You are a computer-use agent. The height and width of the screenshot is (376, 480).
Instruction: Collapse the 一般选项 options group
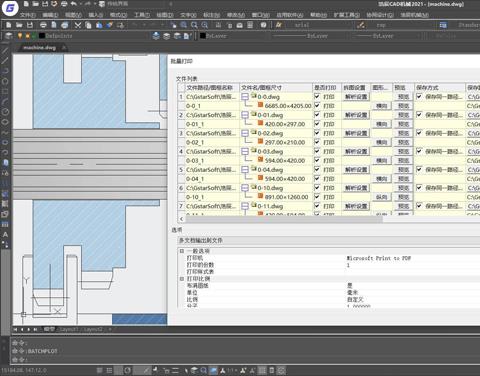(x=182, y=251)
